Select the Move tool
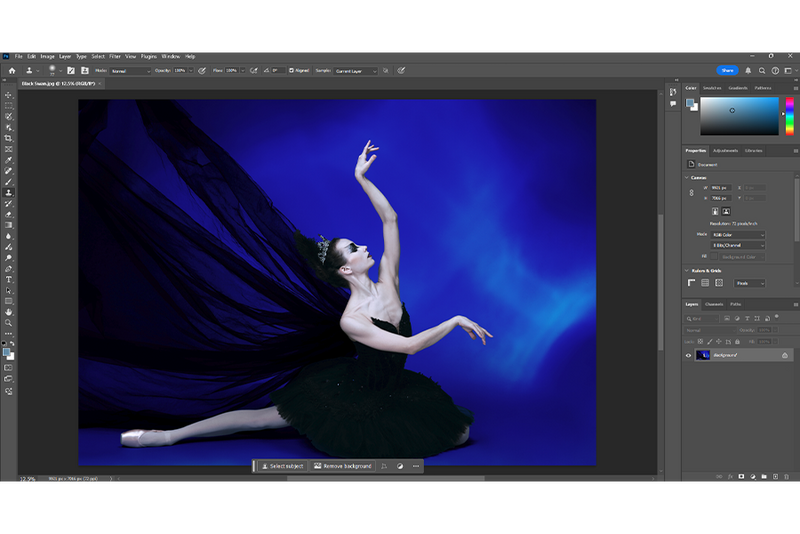 point(9,95)
